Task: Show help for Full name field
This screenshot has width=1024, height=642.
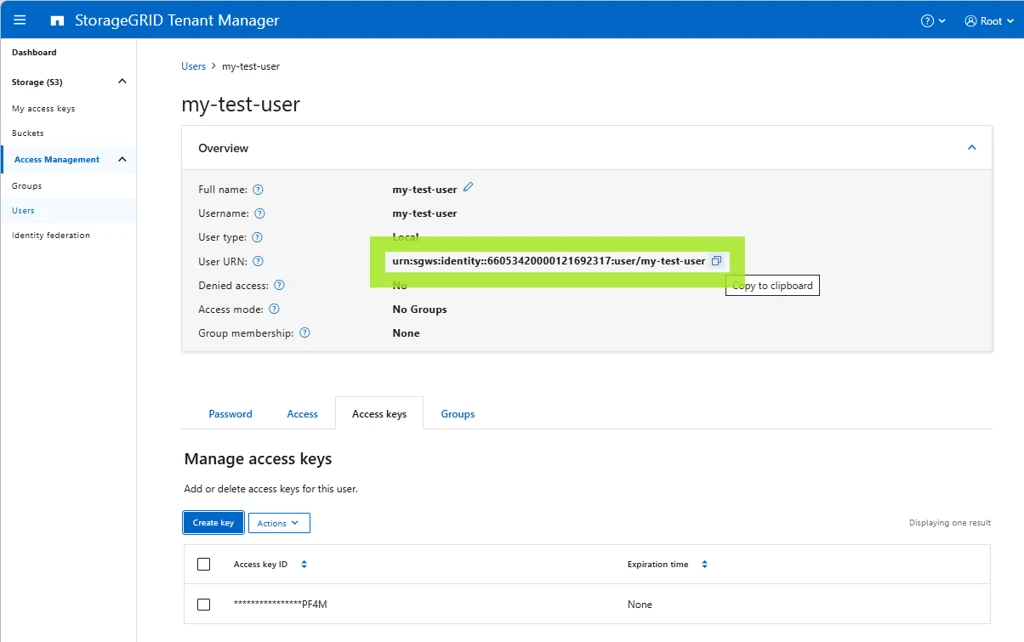Action: coord(258,189)
